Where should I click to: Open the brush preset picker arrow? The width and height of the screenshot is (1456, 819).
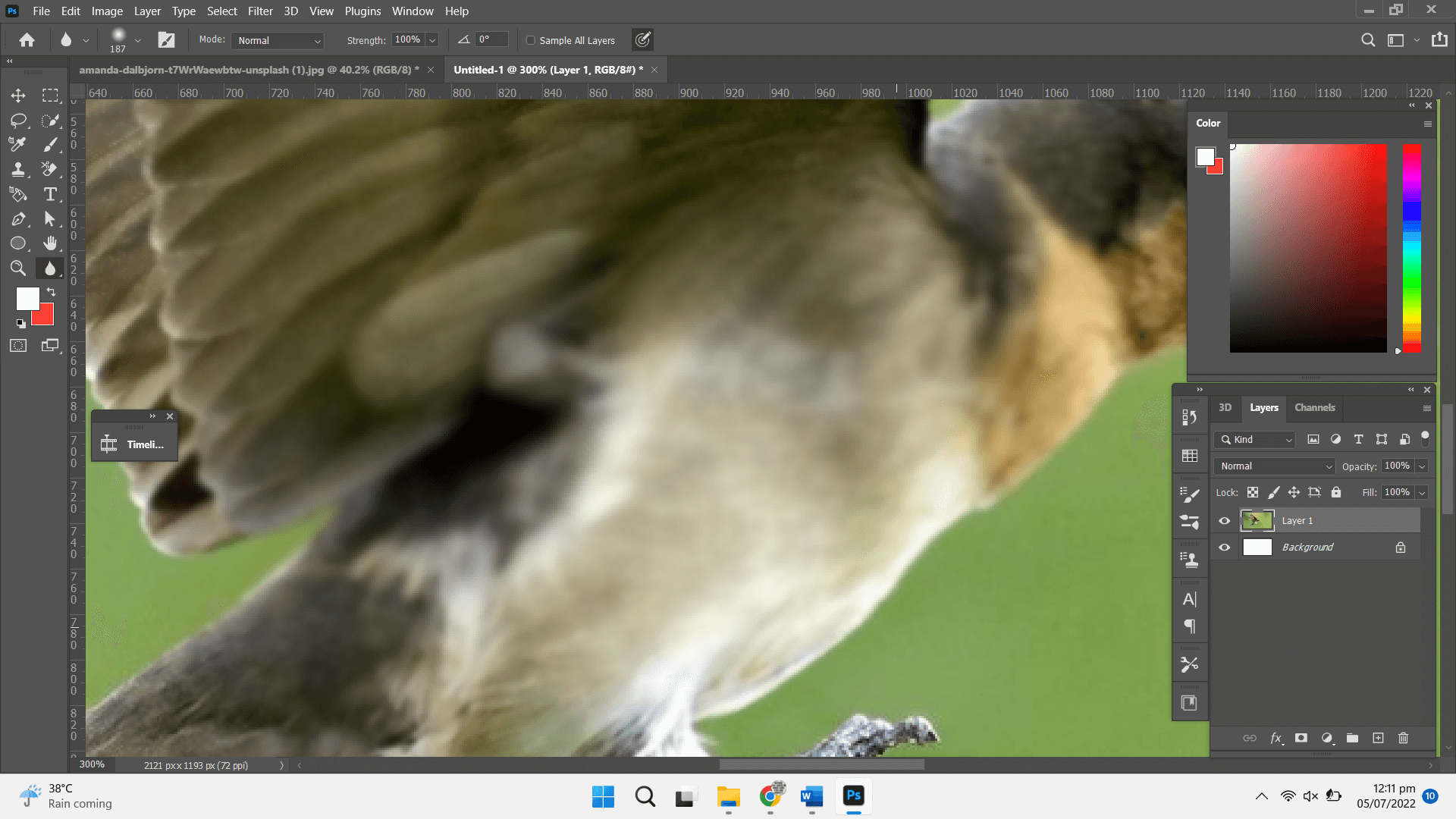coord(137,40)
